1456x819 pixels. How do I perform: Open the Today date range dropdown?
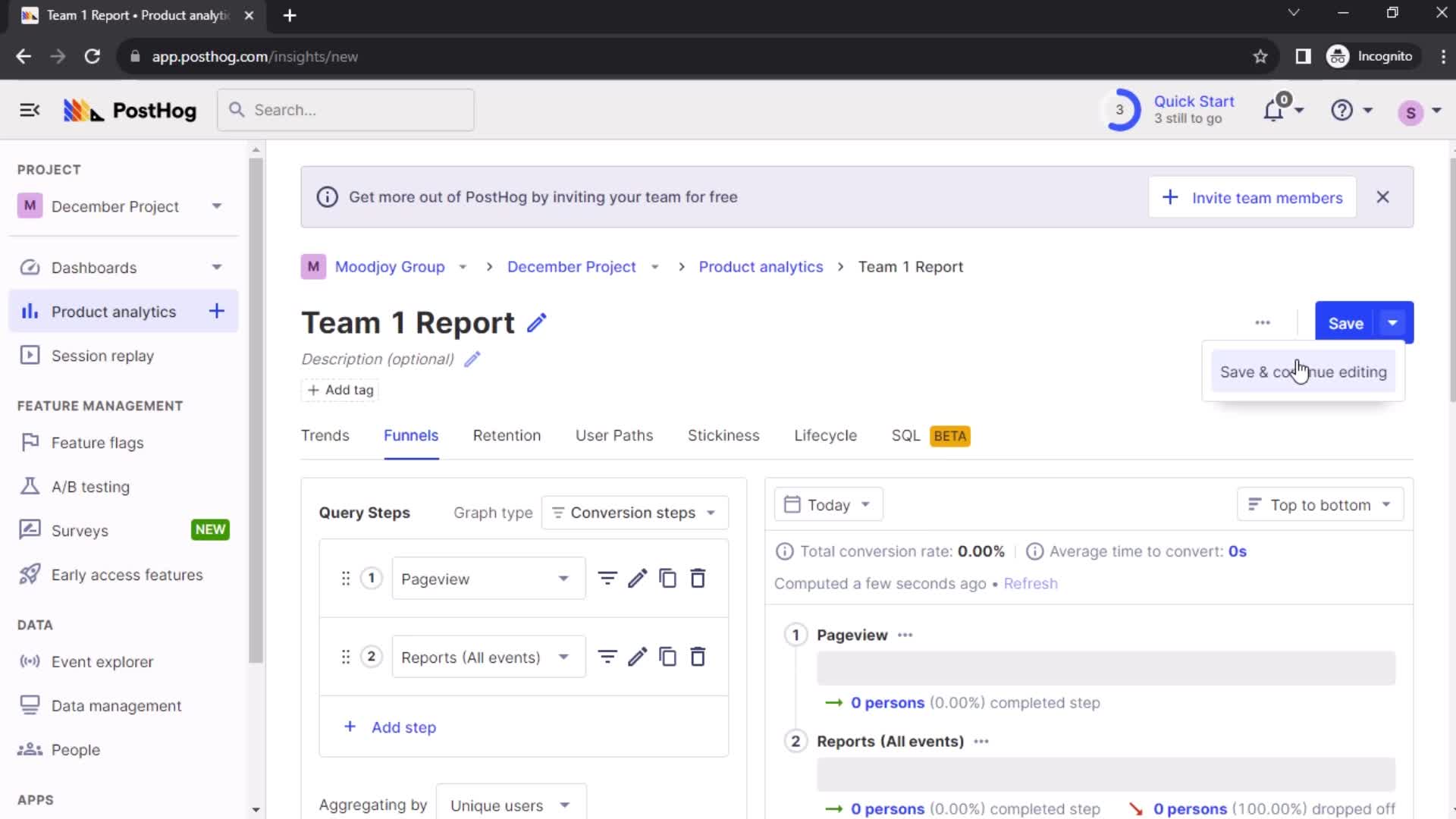point(828,505)
